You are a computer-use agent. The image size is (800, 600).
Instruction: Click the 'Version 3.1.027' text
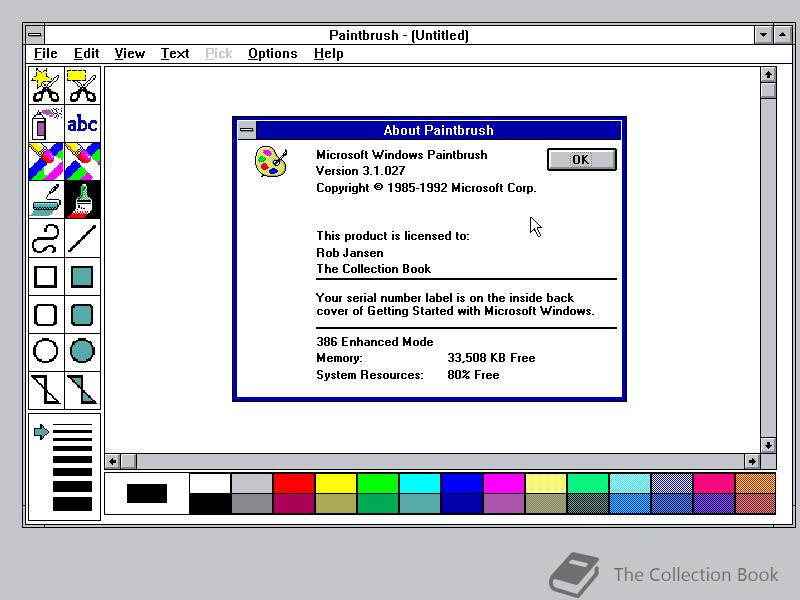click(360, 171)
